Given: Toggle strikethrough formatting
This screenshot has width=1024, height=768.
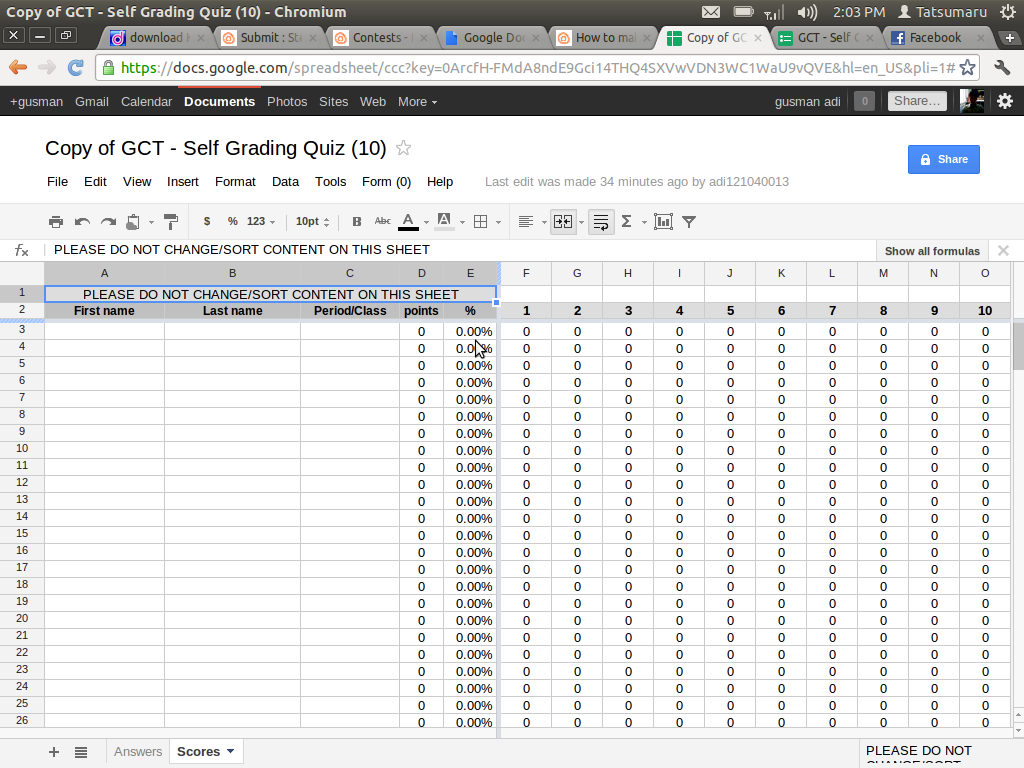Looking at the screenshot, I should coord(380,221).
